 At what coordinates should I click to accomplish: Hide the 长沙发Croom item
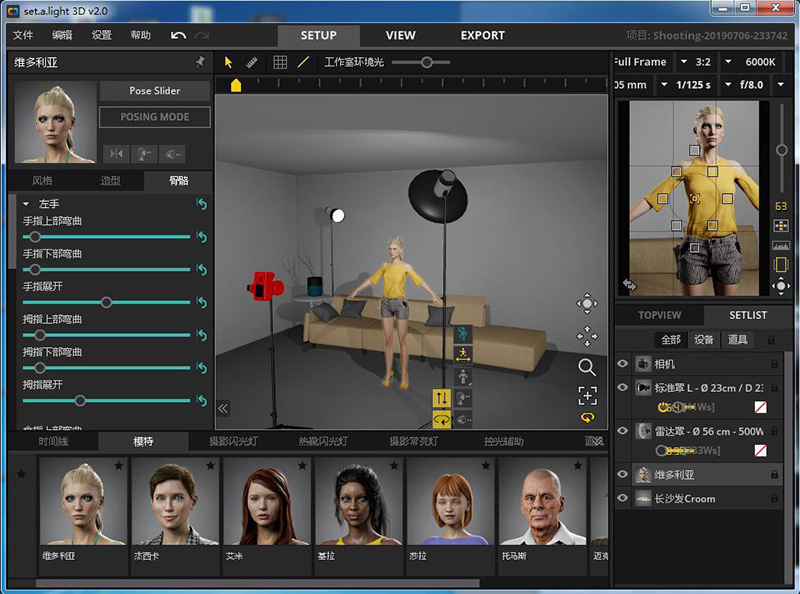pos(622,498)
